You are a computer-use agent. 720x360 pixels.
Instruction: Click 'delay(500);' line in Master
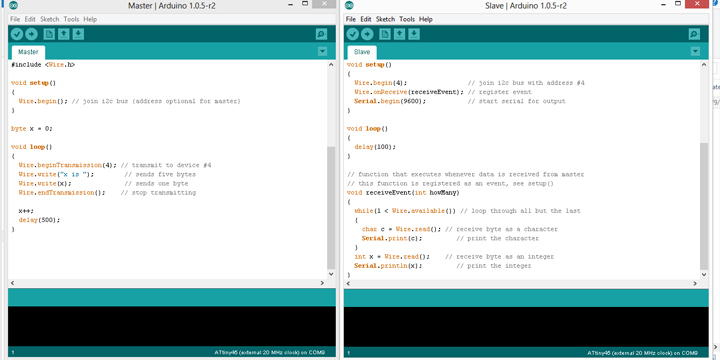[x=39, y=220]
